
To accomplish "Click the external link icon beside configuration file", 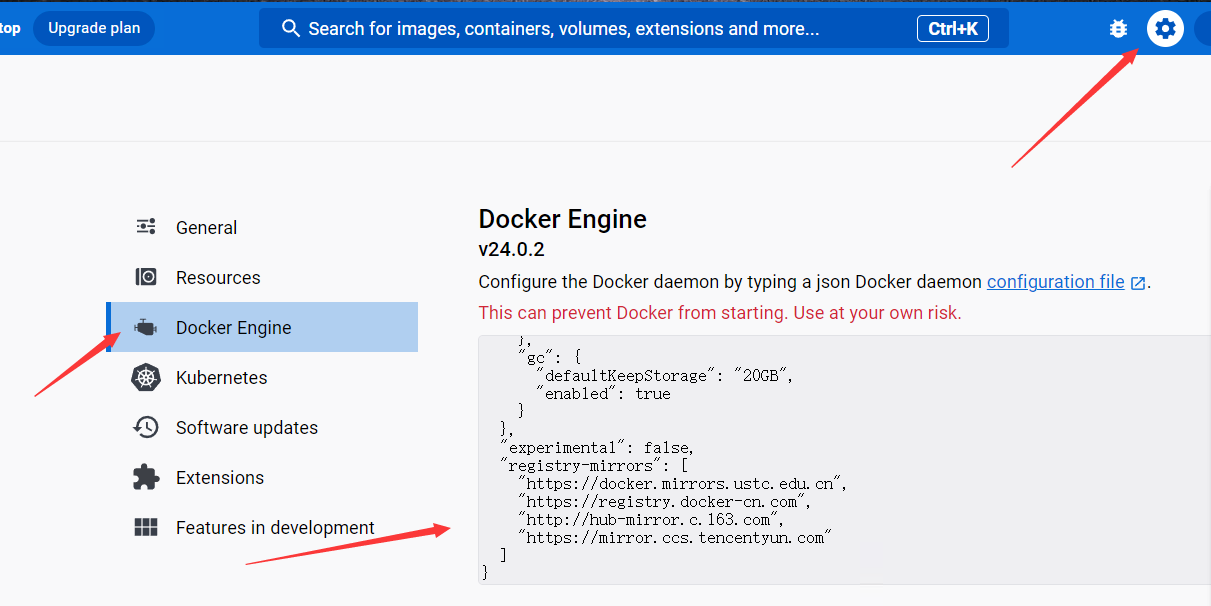I will [1137, 283].
